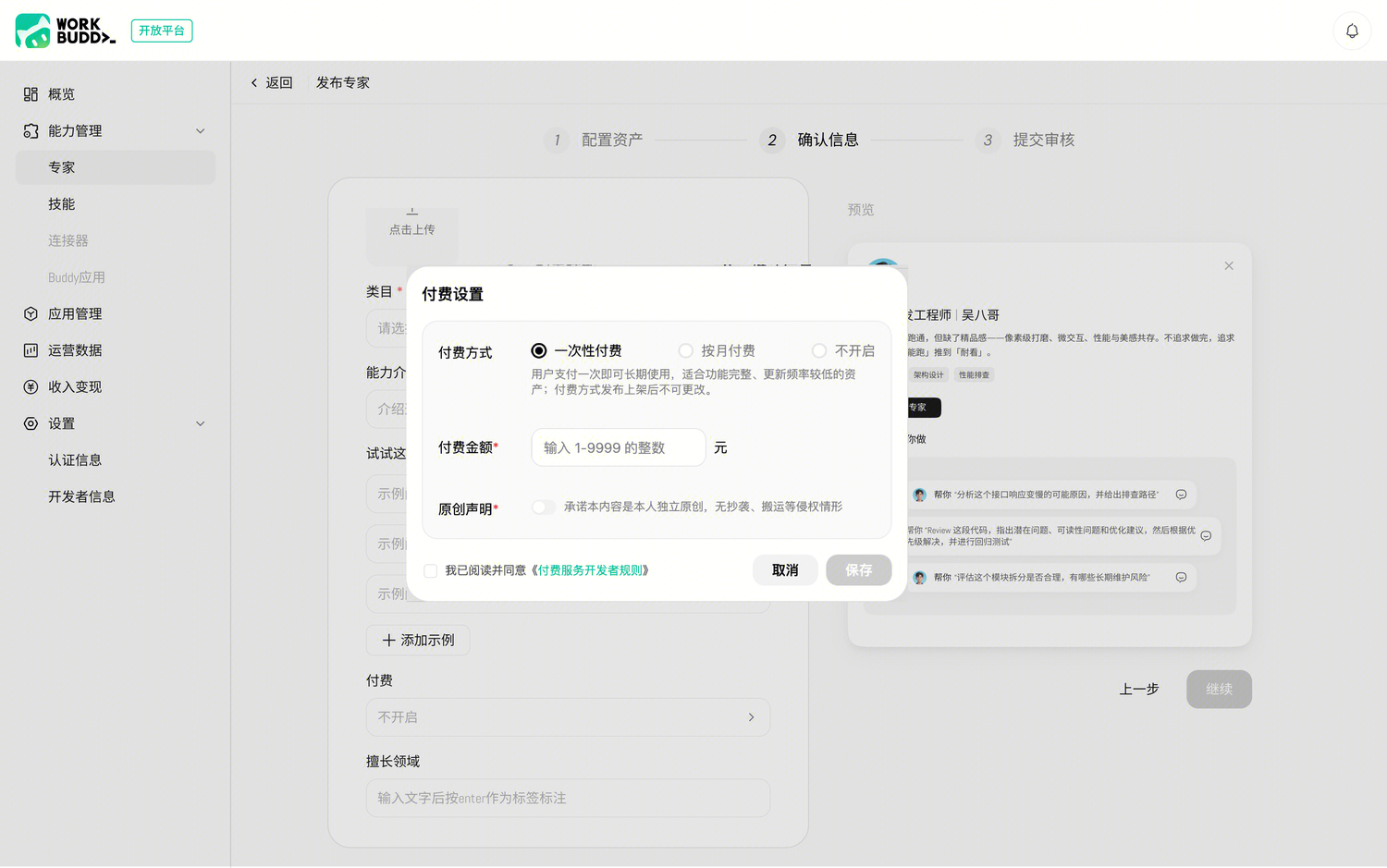This screenshot has width=1387, height=868.
Task: Click the 能力管理 sidebar icon
Action: pos(31,131)
